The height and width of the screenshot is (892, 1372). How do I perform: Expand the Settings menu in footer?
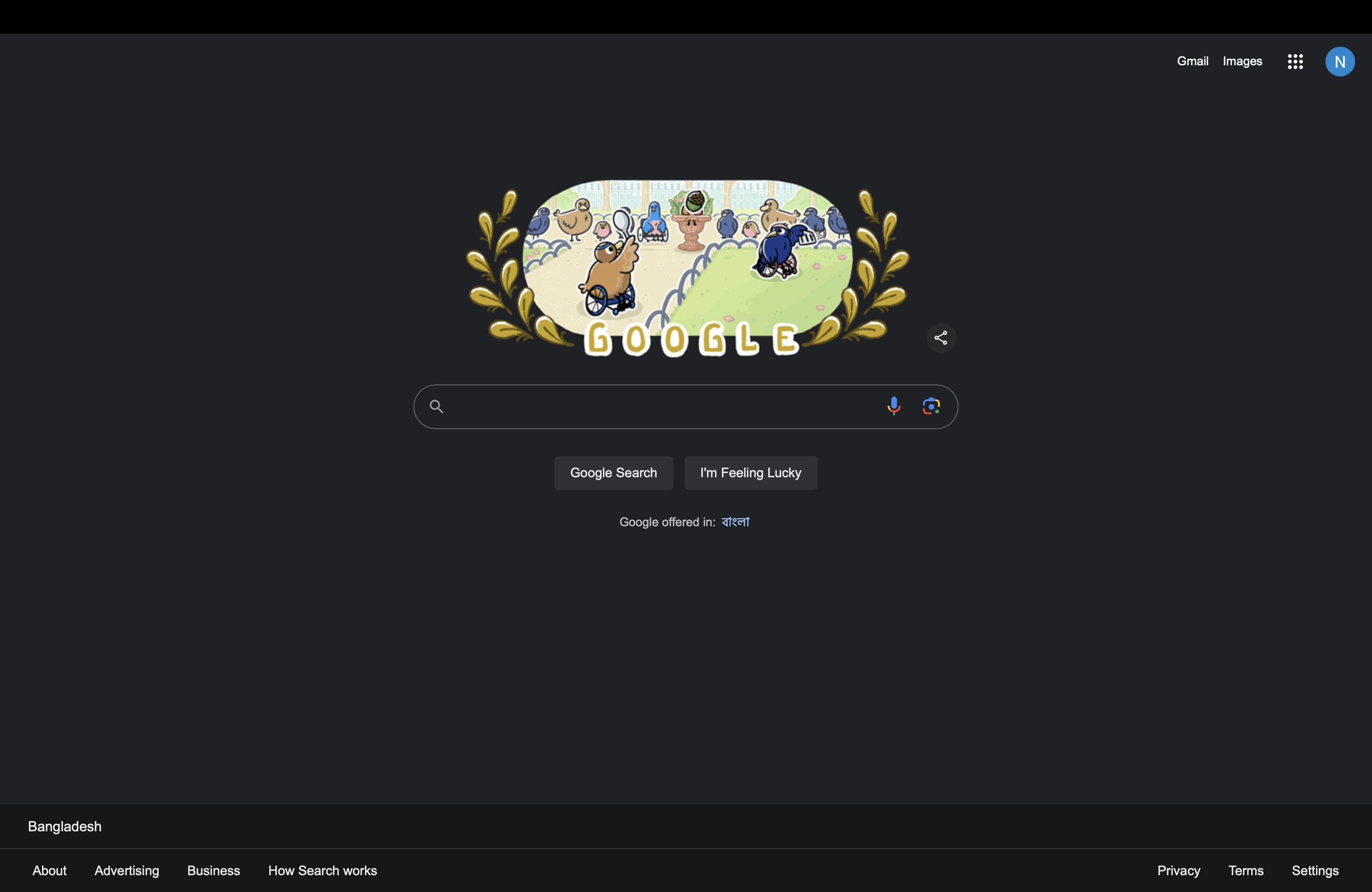coord(1315,870)
